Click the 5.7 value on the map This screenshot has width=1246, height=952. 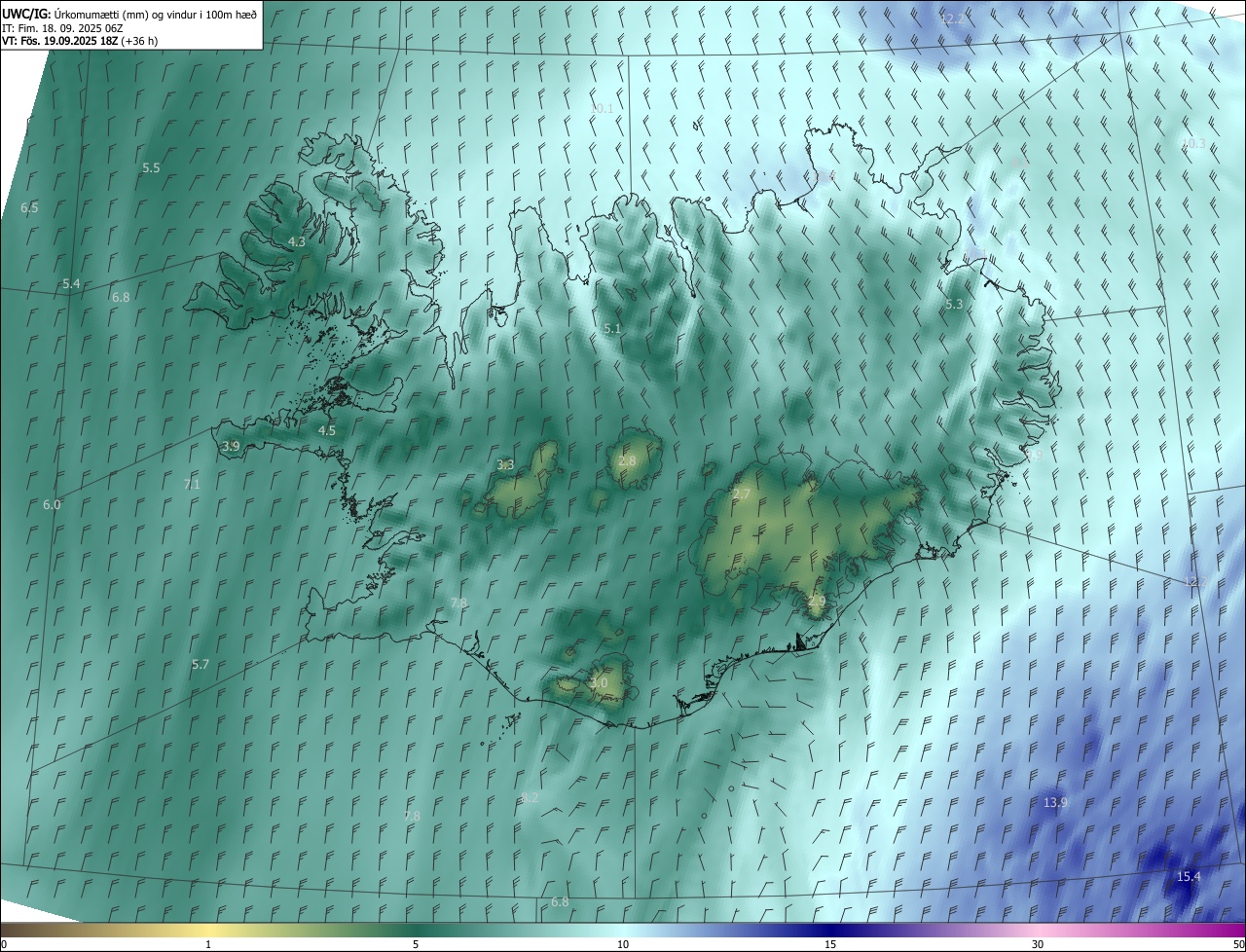point(201,665)
